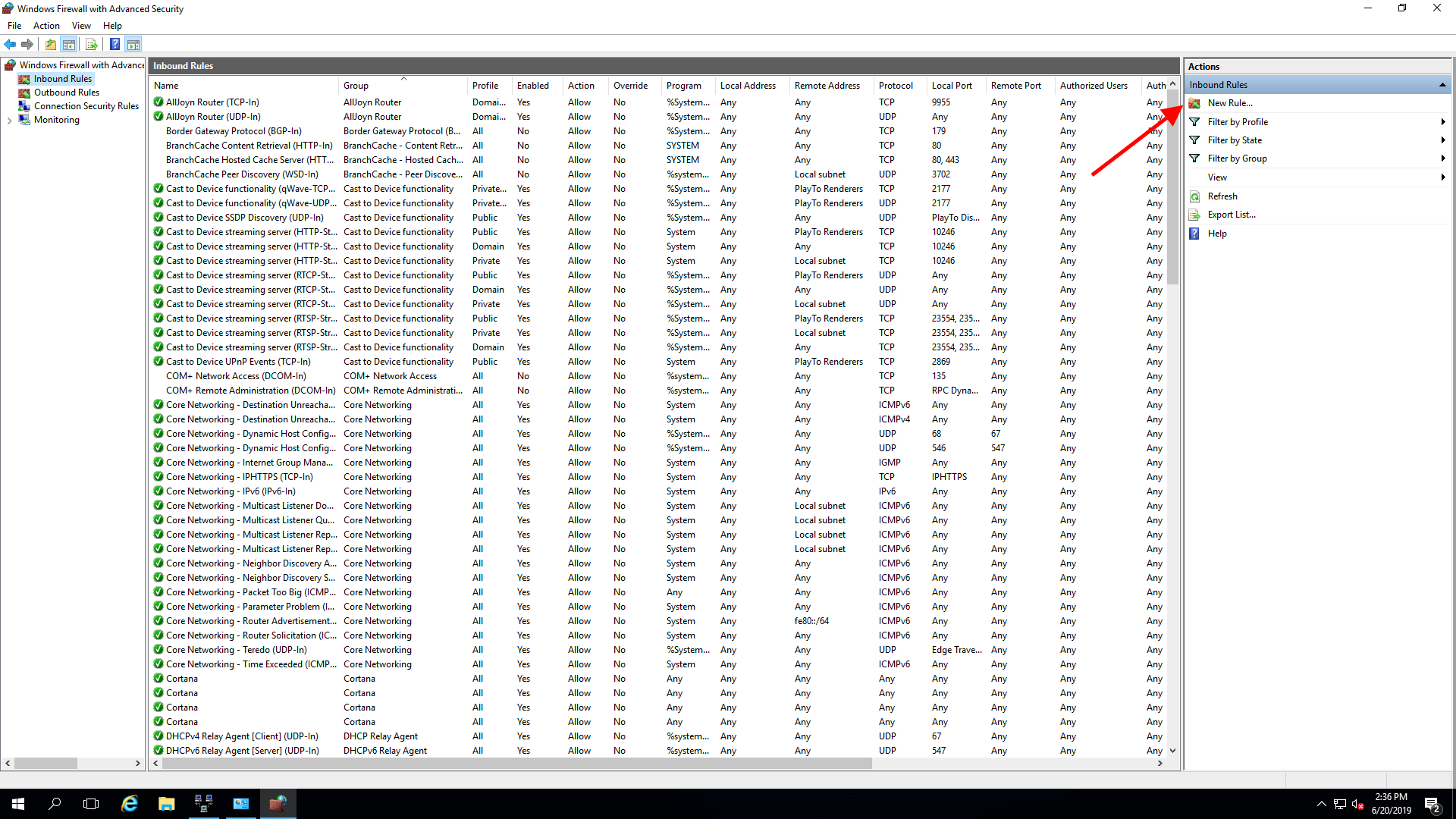
Task: Select Windows Firewall with Advanced Security root node
Action: click(81, 65)
